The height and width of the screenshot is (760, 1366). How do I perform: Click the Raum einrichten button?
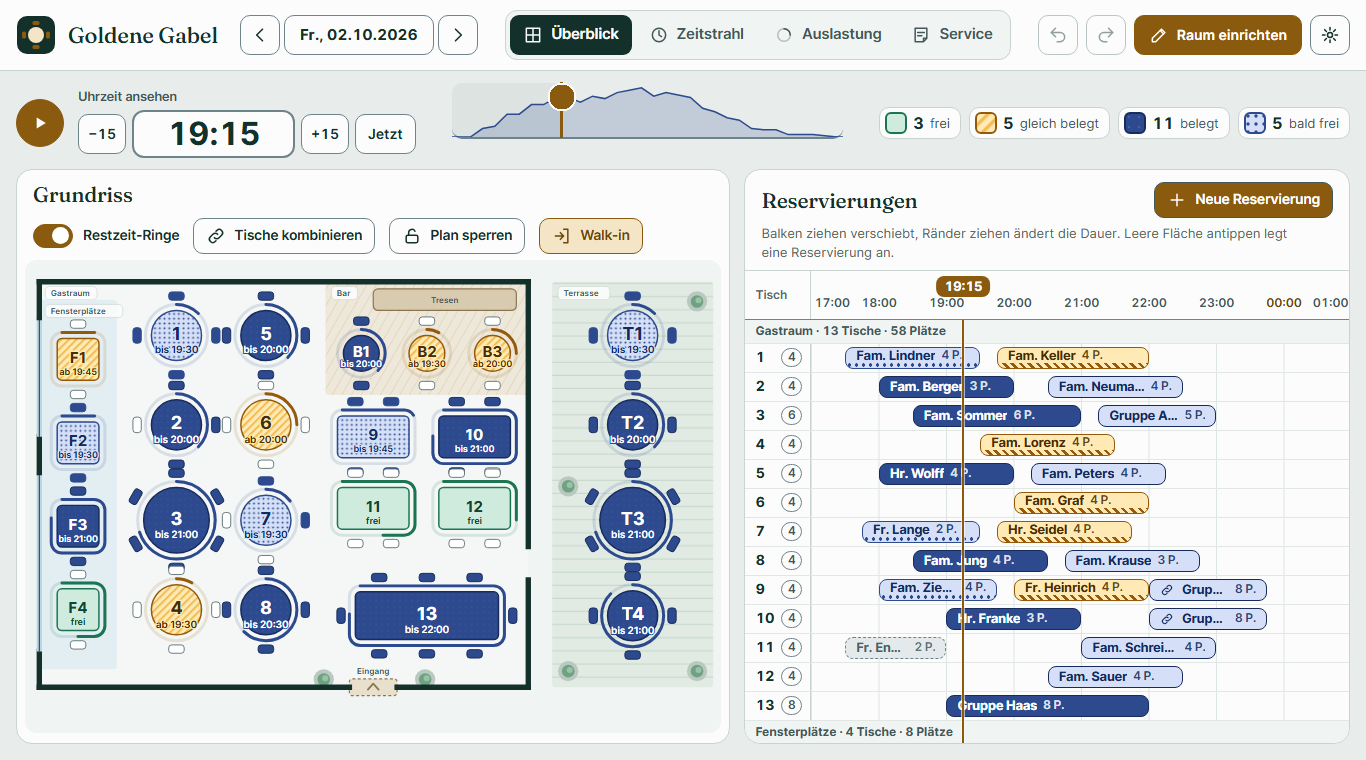click(1218, 35)
